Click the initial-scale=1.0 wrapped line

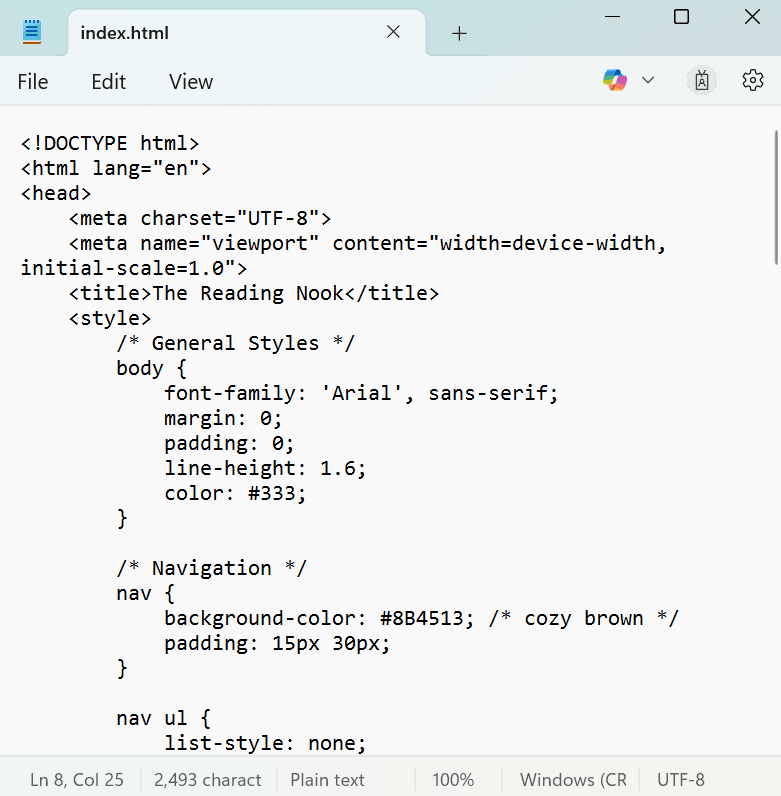point(134,268)
